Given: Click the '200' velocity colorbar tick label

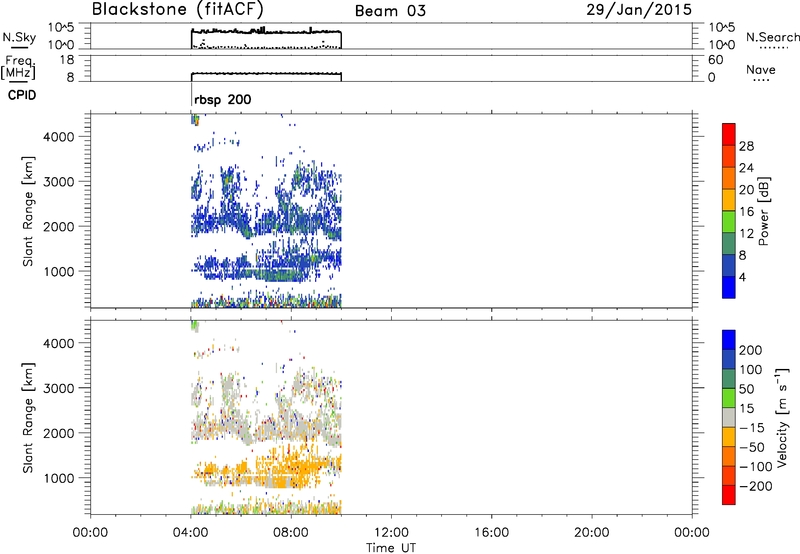Looking at the screenshot, I should [751, 350].
